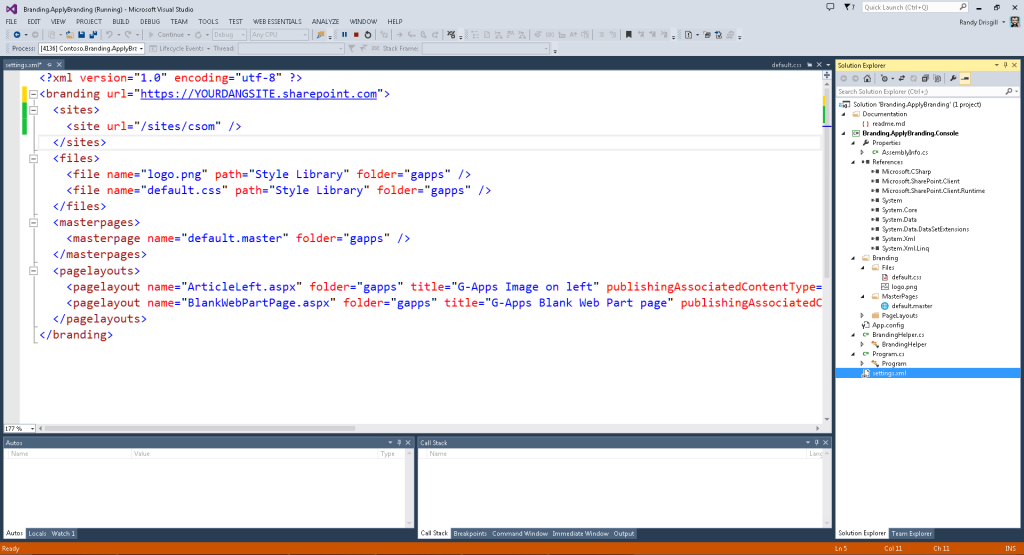This screenshot has height=555, width=1024.
Task: Pause debugging with the Break All button
Action: coord(344,35)
